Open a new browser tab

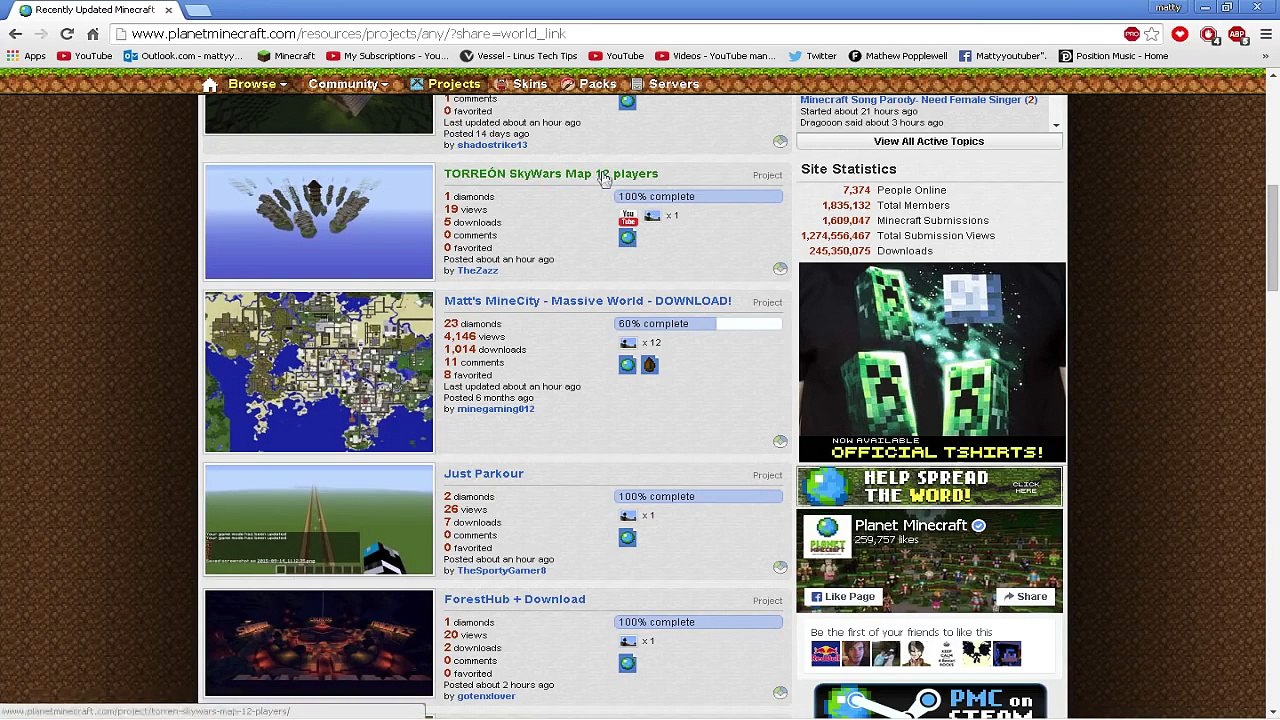pyautogui.click(x=198, y=10)
